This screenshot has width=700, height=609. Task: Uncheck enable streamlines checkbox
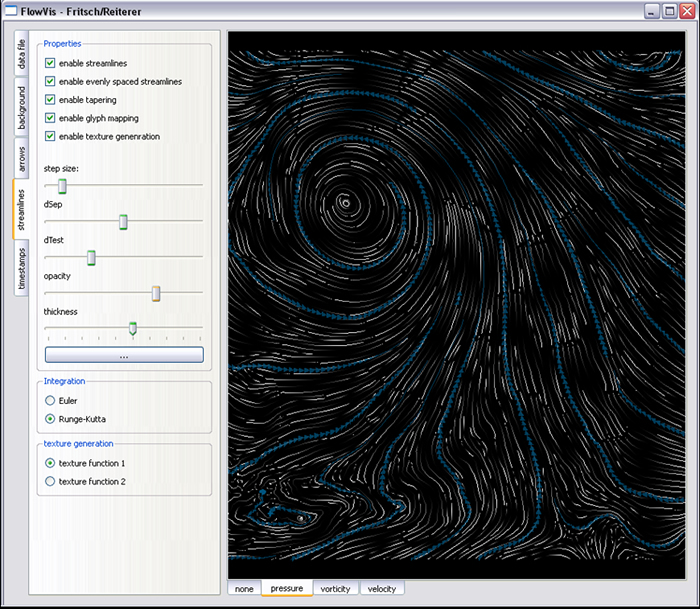click(x=50, y=64)
